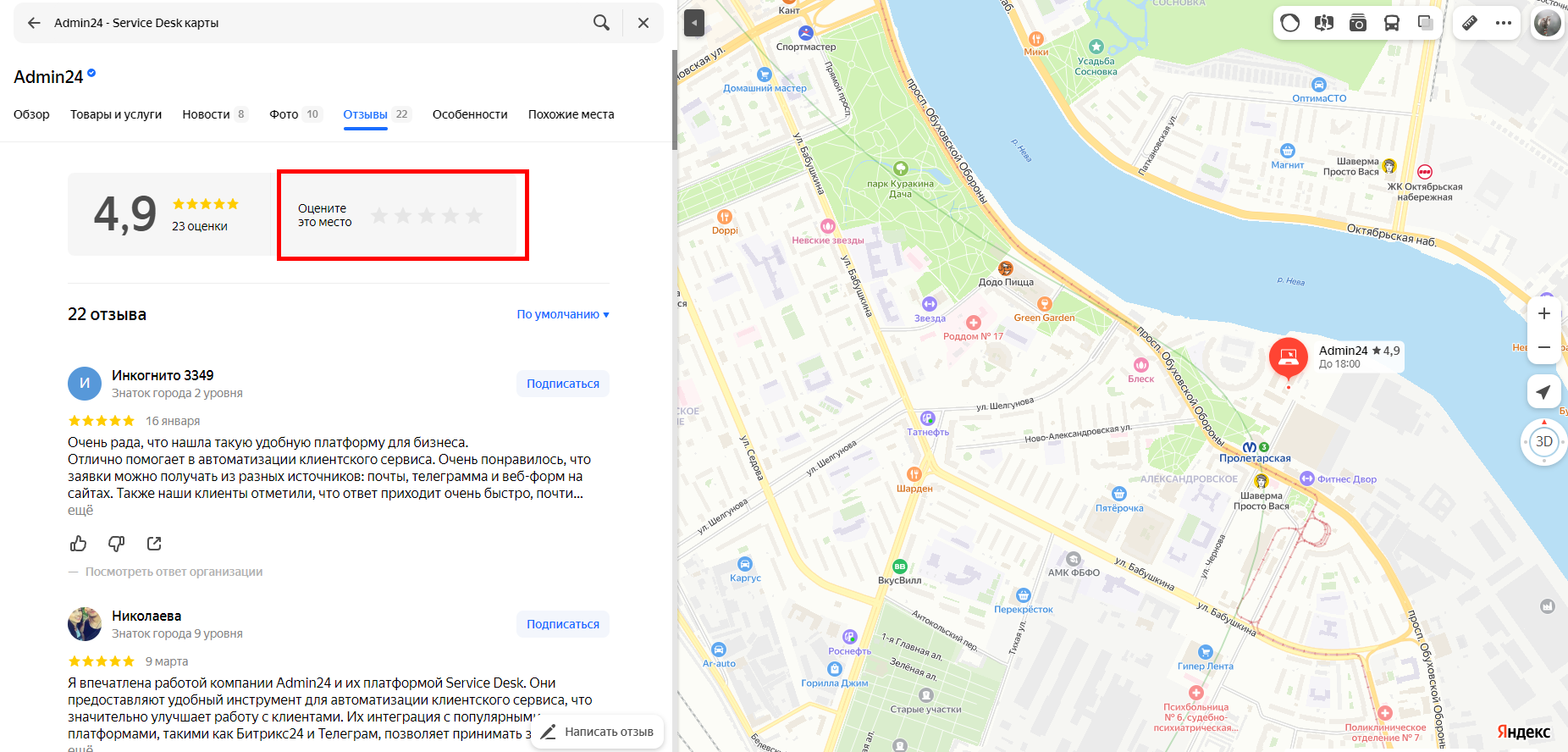Share the Инкогнито 3349 review
The width and height of the screenshot is (1568, 752).
[154, 544]
